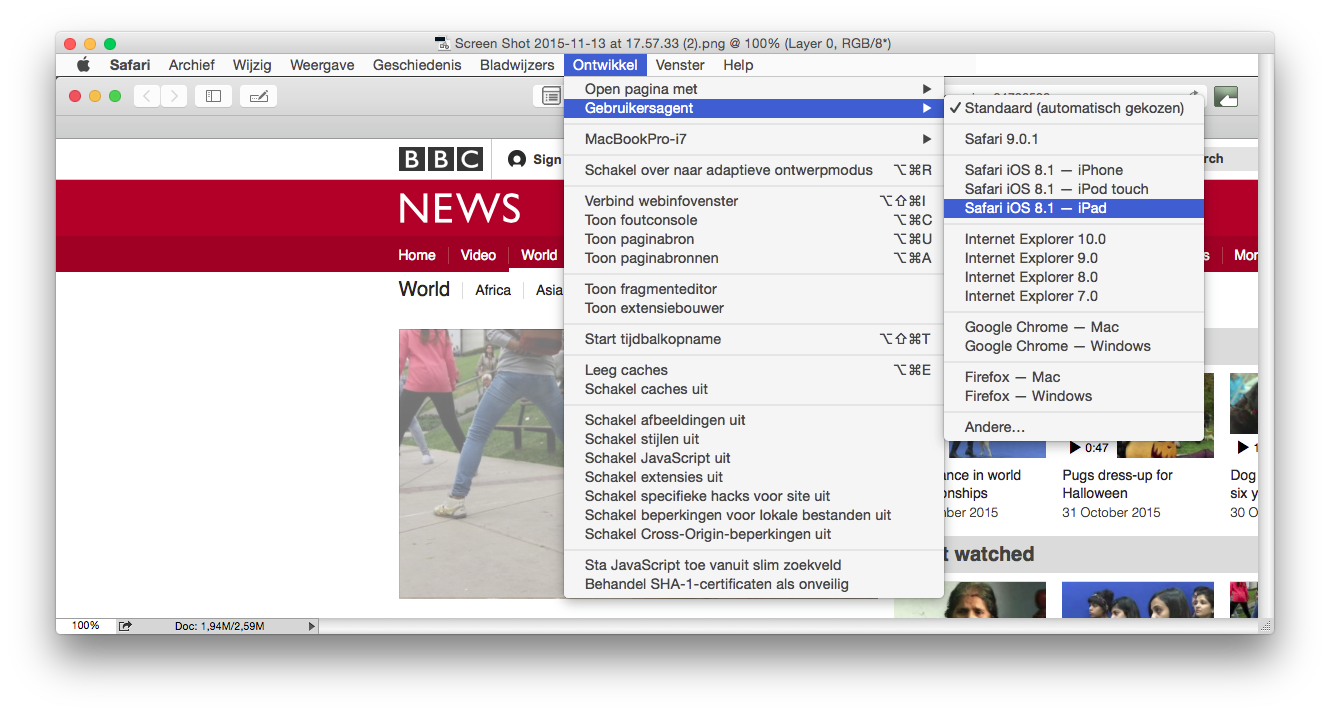Click the document proxy icon in title bar
Image resolution: width=1330 pixels, height=714 pixels.
[x=442, y=43]
